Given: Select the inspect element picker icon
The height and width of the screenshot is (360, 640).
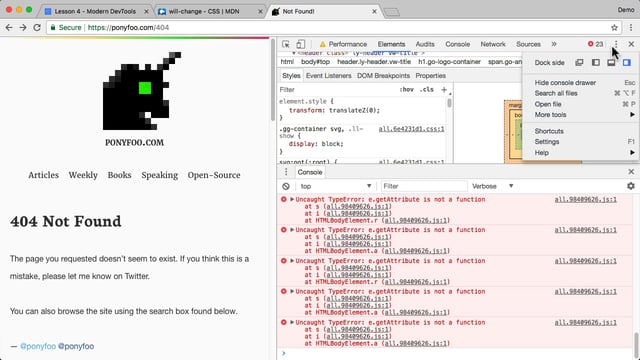Looking at the screenshot, I should pyautogui.click(x=286, y=44).
